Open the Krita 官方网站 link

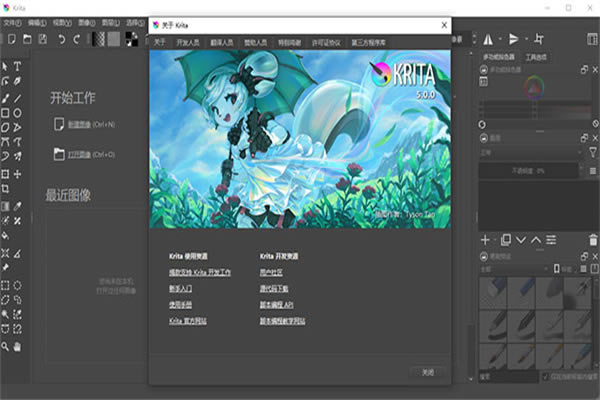188,321
